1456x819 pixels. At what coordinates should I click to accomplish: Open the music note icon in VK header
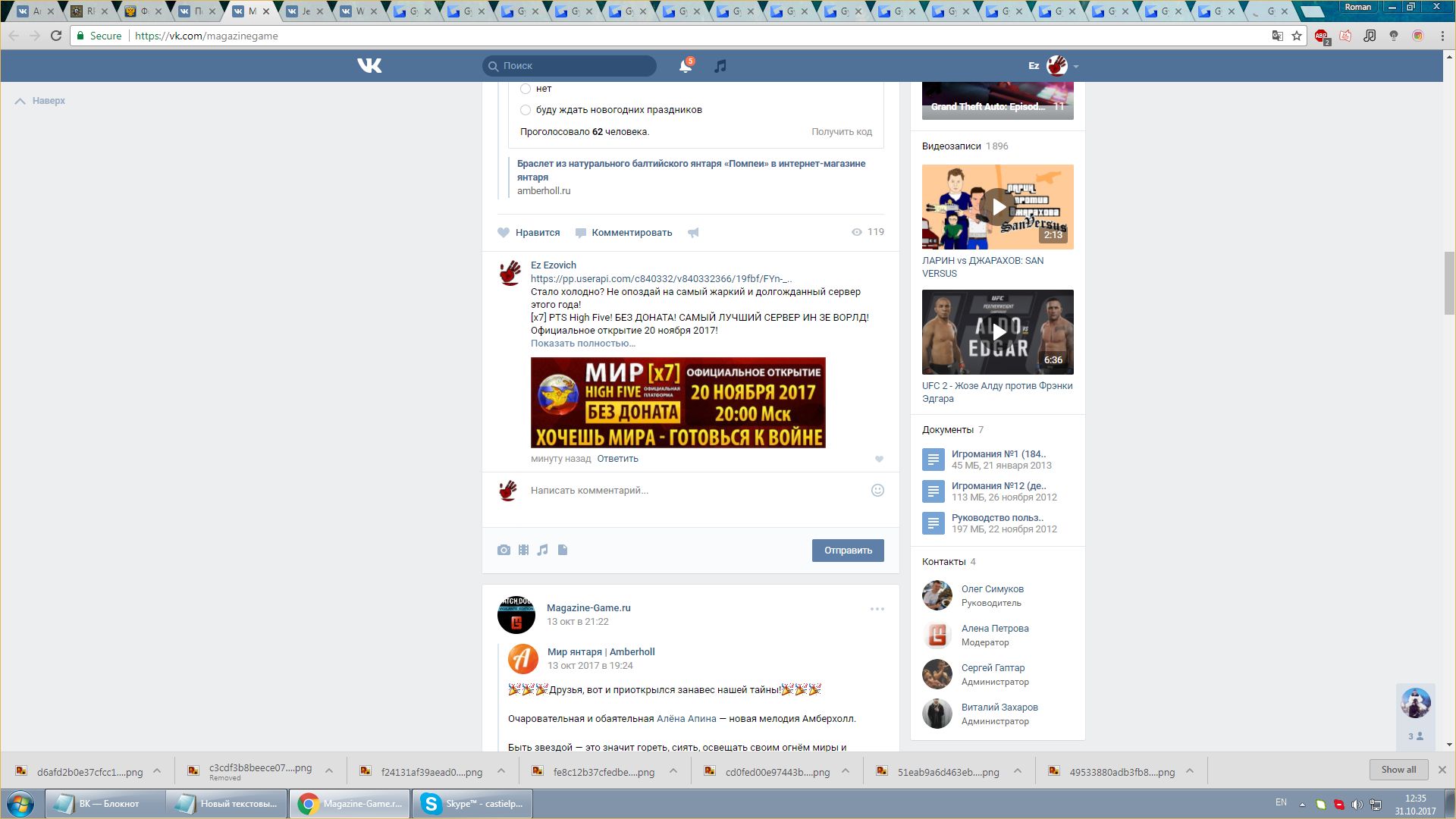click(x=720, y=66)
